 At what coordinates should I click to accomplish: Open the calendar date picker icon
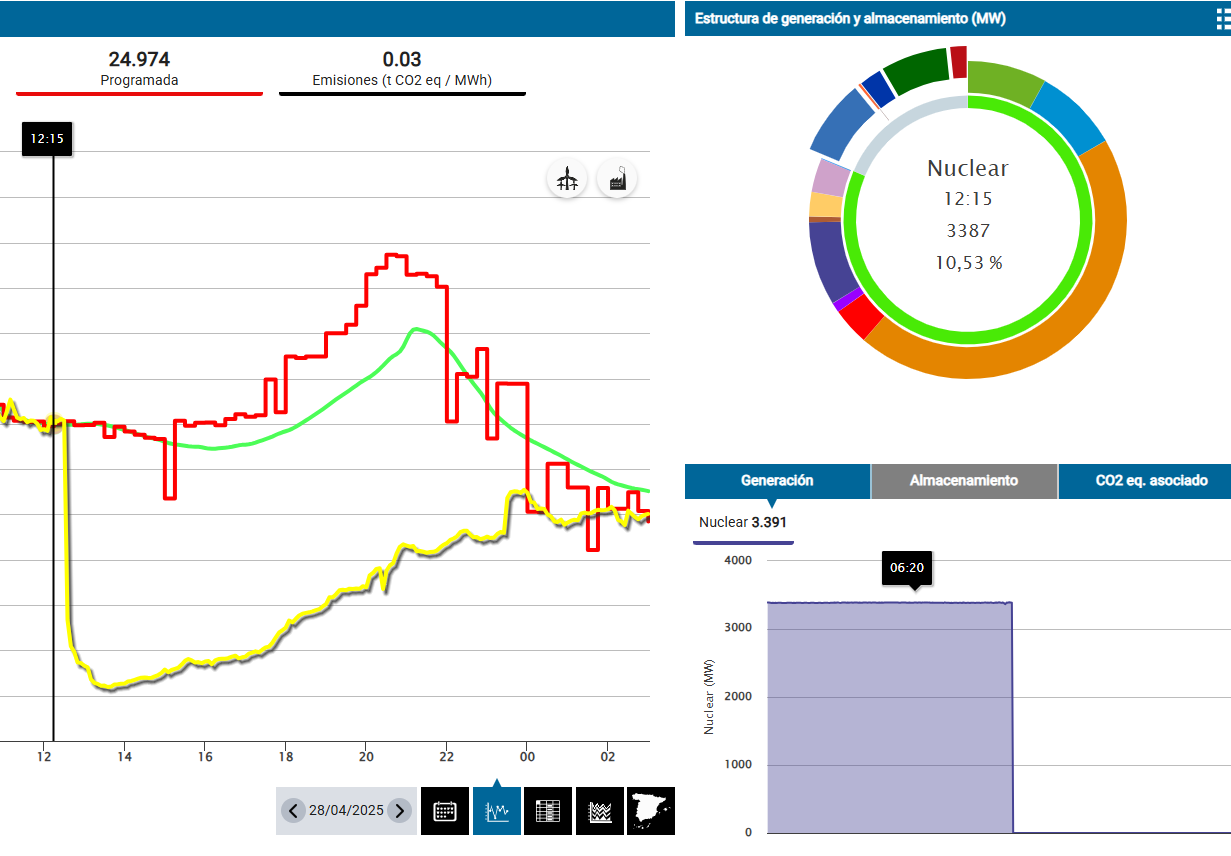click(x=446, y=811)
